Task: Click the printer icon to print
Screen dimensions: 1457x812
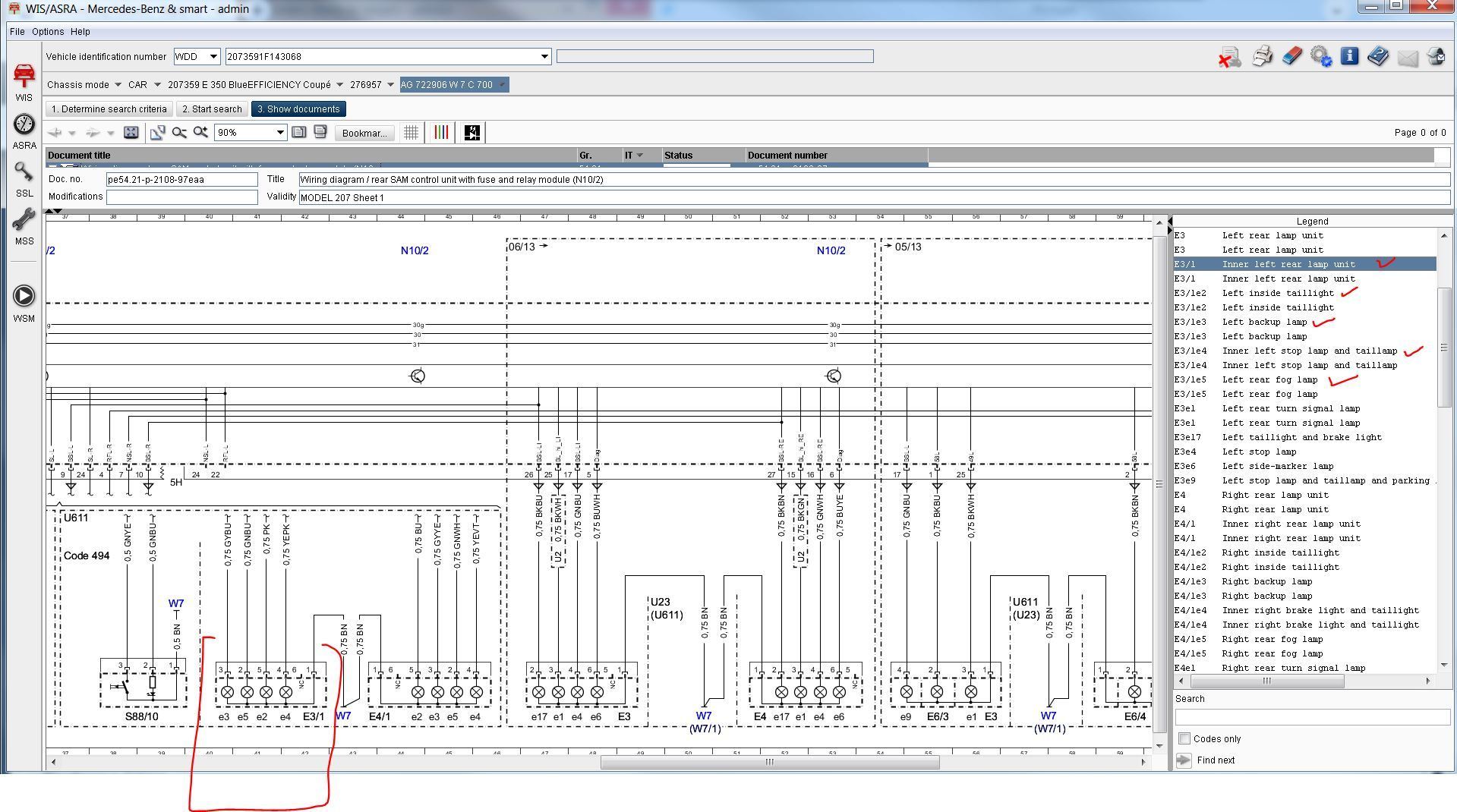Action: tap(1262, 57)
